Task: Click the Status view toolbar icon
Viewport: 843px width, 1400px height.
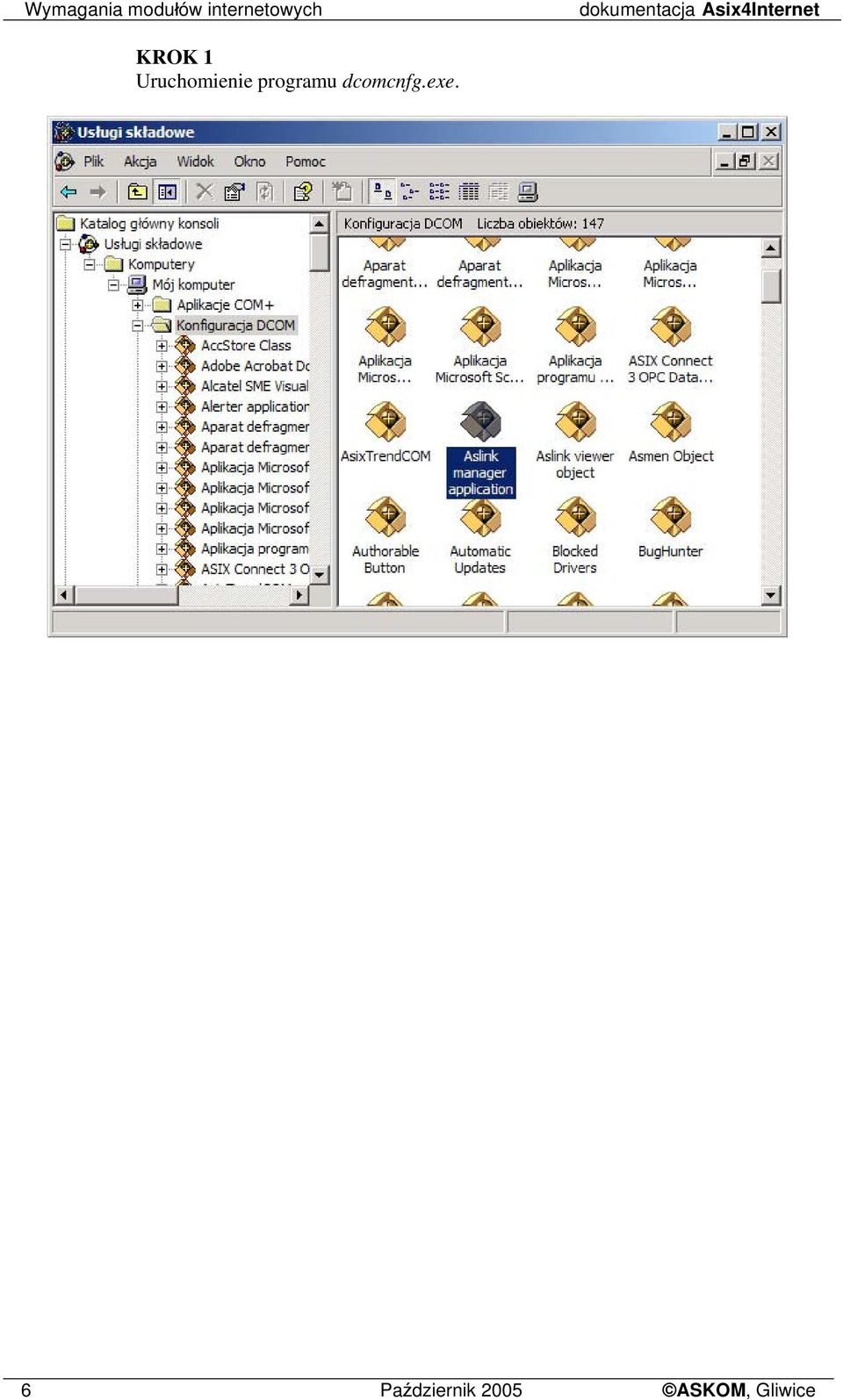Action: coord(499,191)
